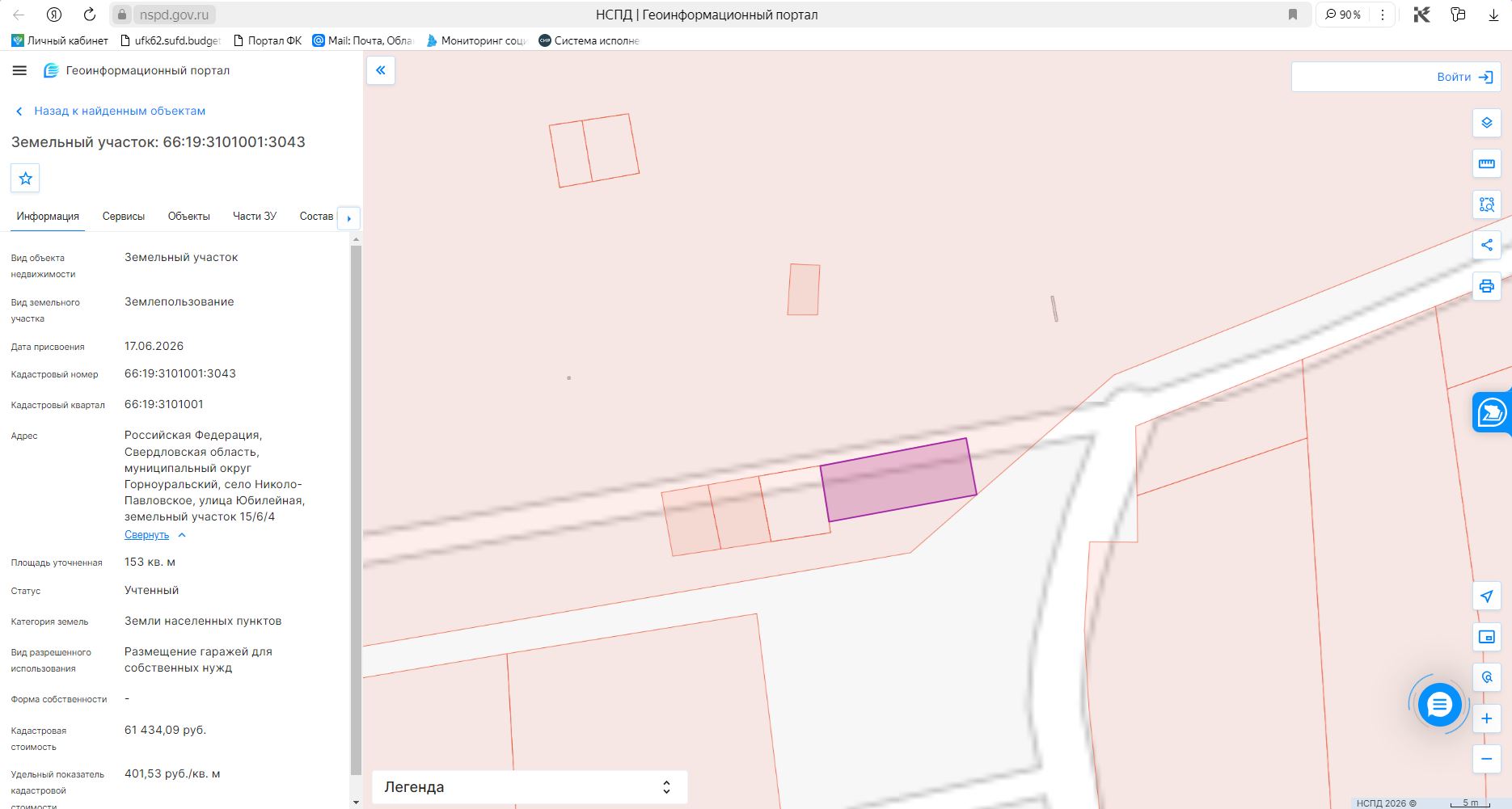Locate my position with the arrow icon

pyautogui.click(x=1486, y=596)
